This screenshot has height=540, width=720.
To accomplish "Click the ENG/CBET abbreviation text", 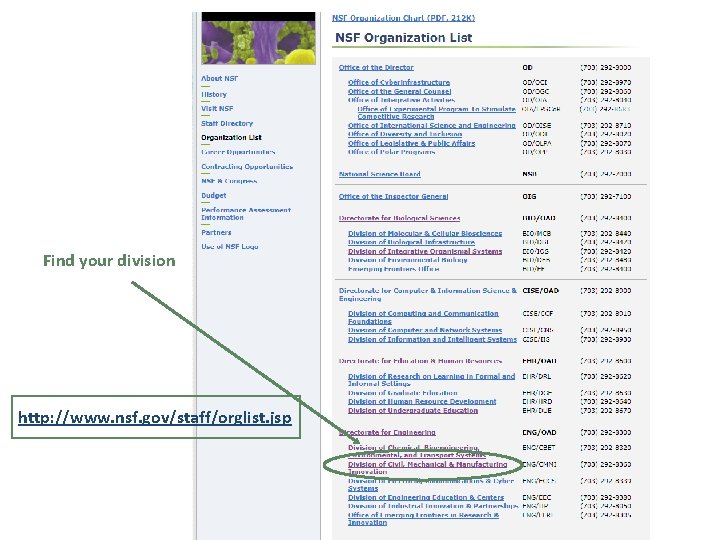I will pyautogui.click(x=539, y=447).
